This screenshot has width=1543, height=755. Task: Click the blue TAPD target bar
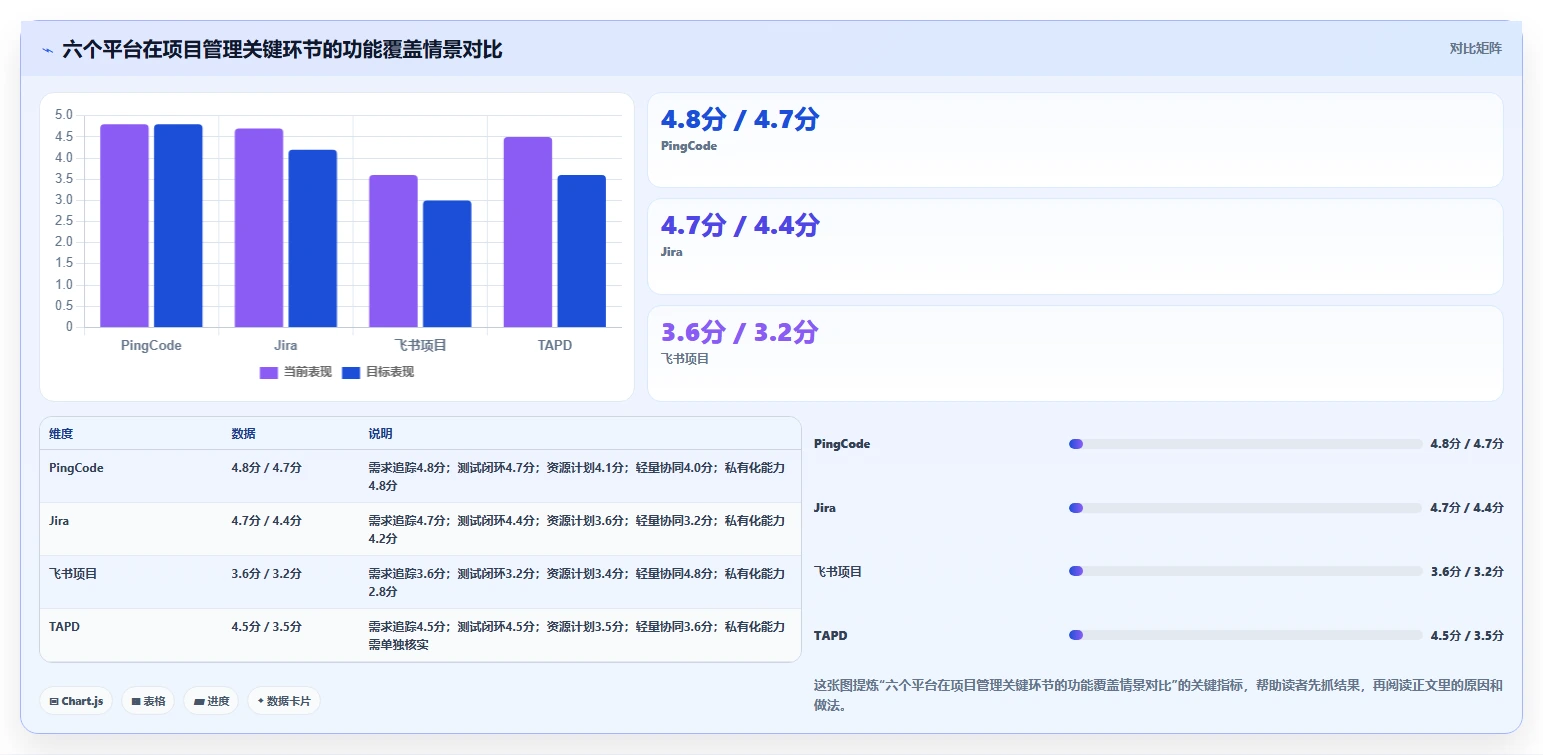[582, 251]
